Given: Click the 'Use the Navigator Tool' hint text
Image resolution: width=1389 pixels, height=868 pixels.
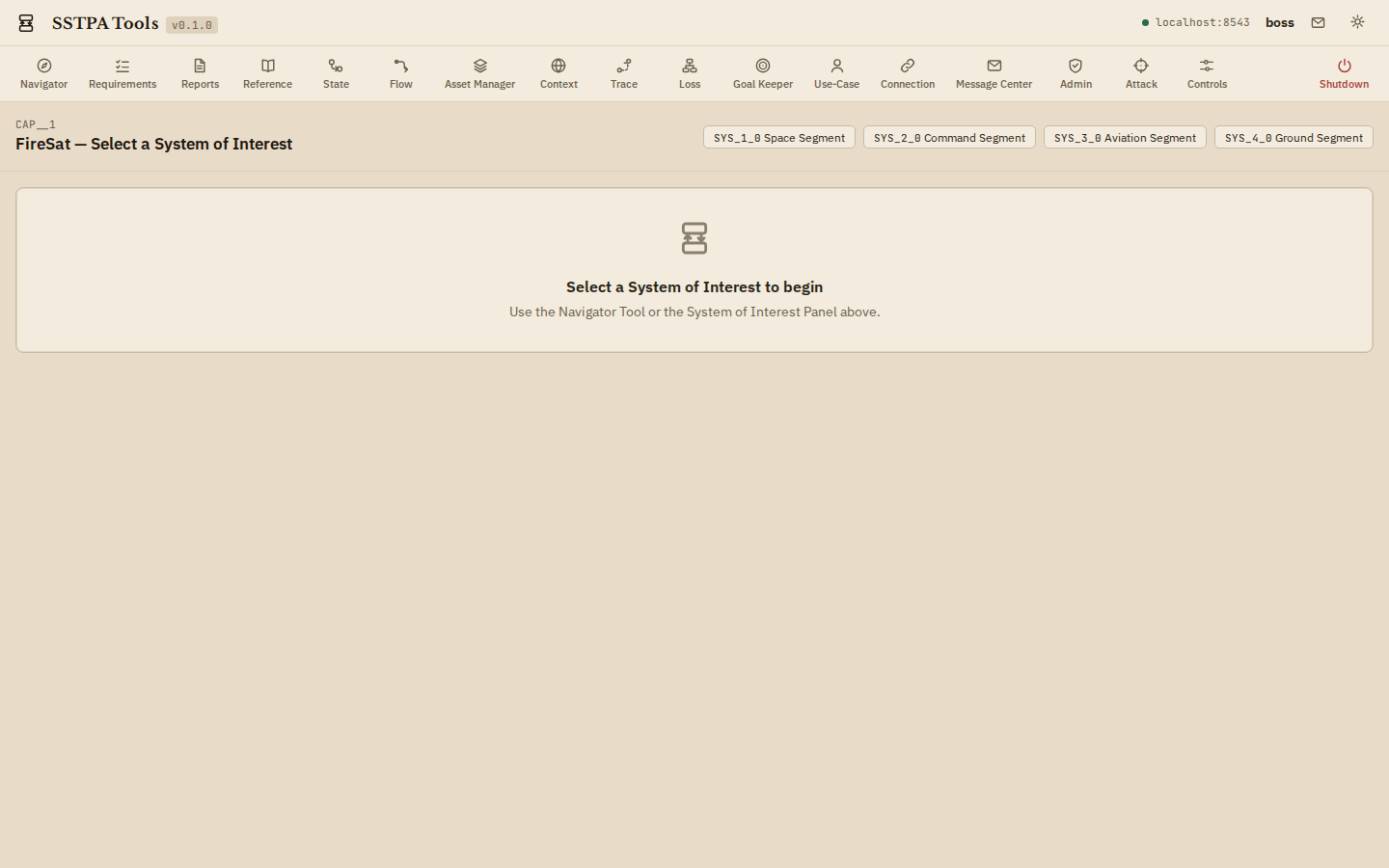Looking at the screenshot, I should click(x=694, y=312).
